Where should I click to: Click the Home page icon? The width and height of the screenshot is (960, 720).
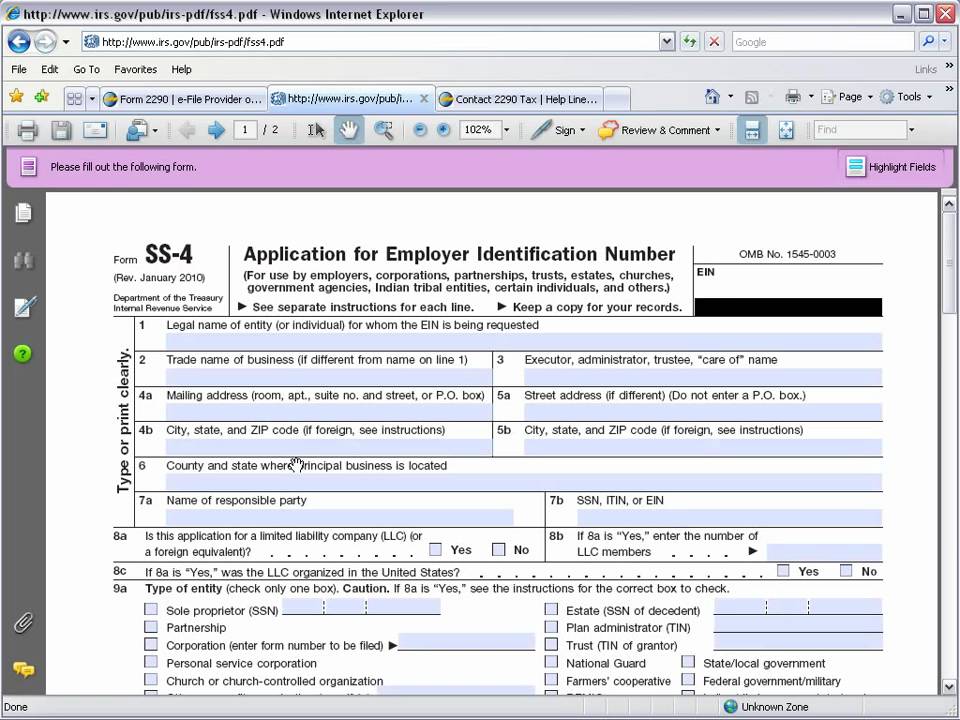(x=712, y=96)
